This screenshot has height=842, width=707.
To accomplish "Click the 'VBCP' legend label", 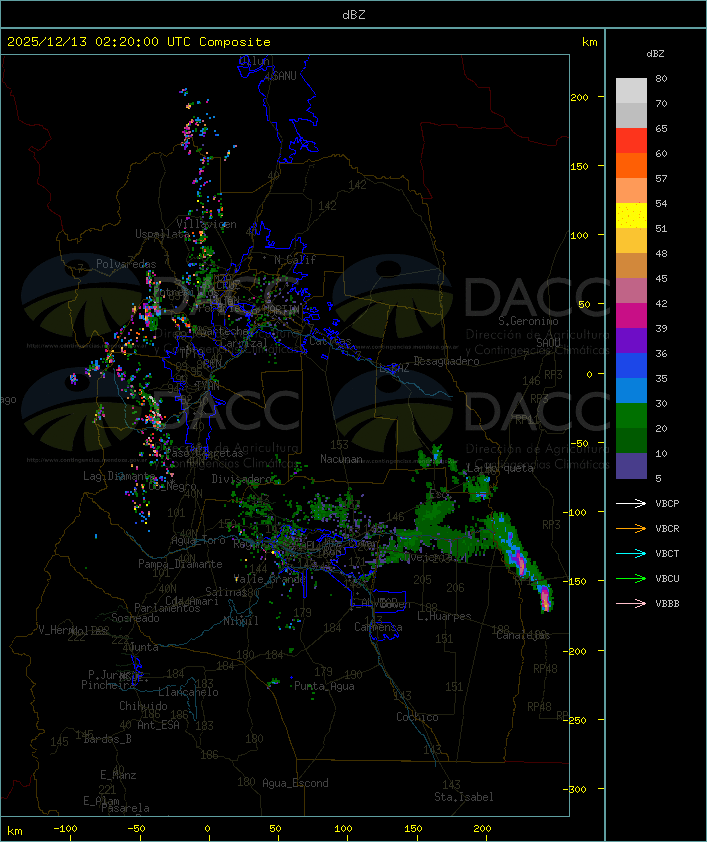I will pos(667,504).
